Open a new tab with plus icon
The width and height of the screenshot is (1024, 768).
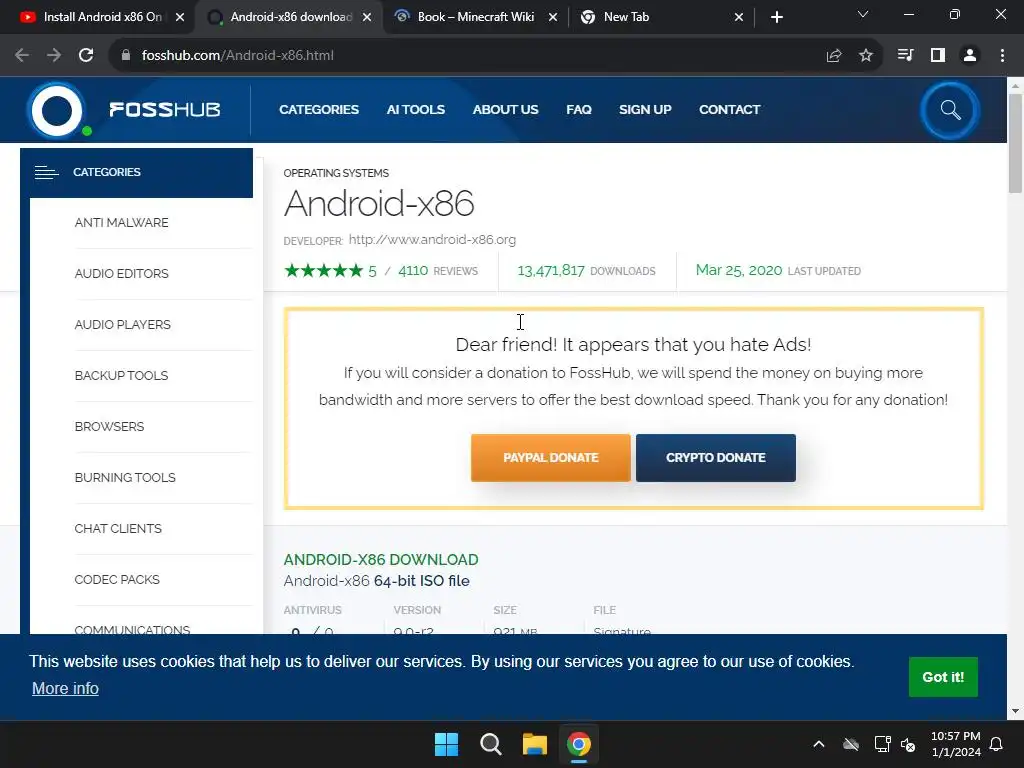pyautogui.click(x=776, y=17)
